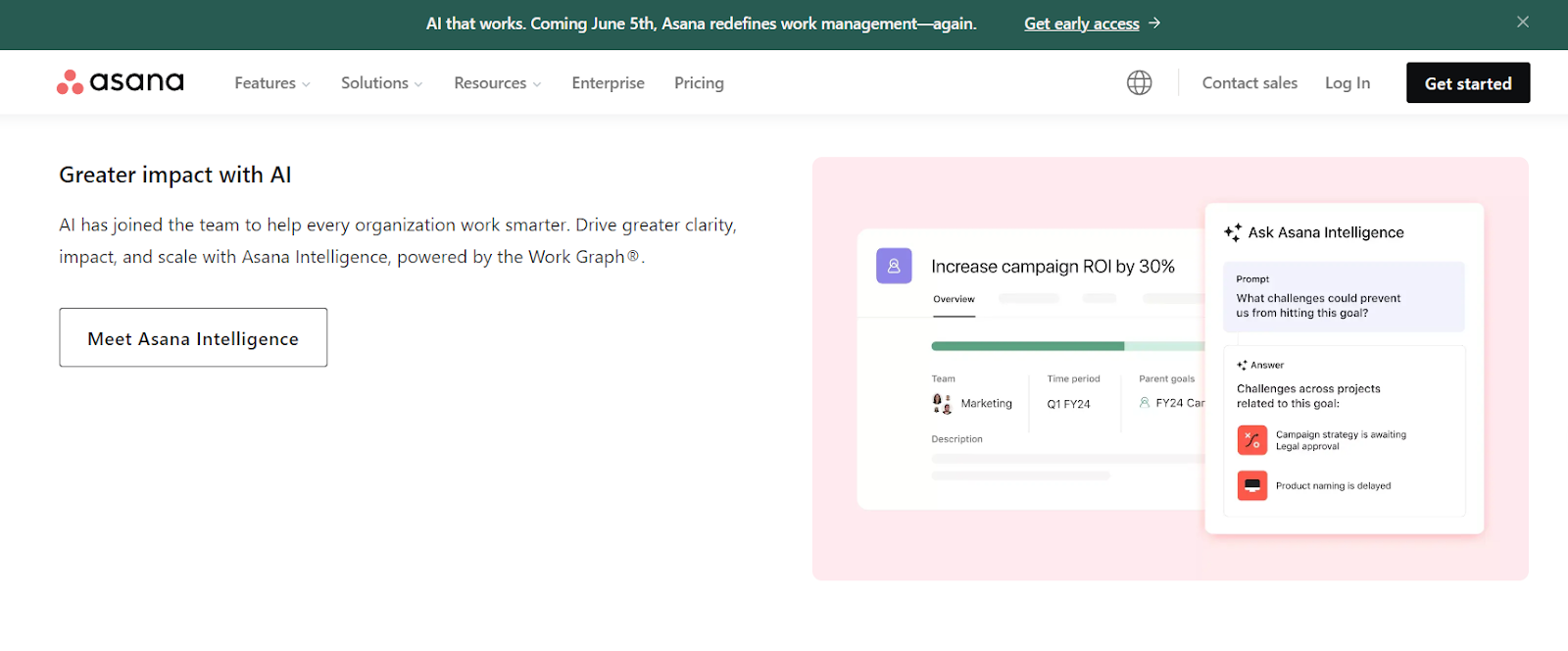
Task: Open the globe language selector
Action: tap(1139, 83)
